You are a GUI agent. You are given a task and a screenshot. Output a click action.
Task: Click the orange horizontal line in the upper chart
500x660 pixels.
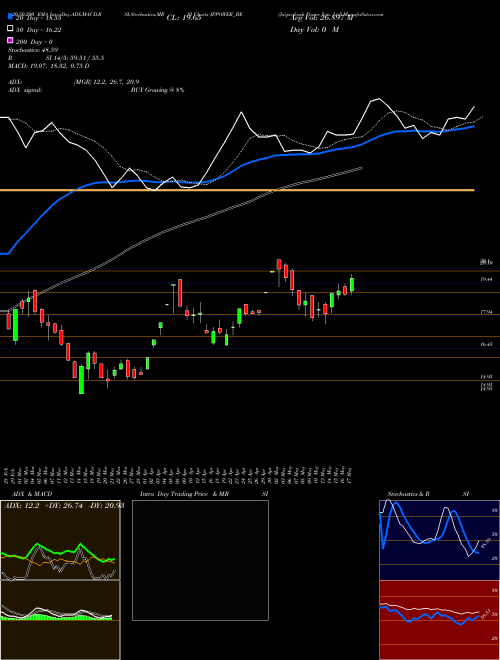click(x=237, y=190)
